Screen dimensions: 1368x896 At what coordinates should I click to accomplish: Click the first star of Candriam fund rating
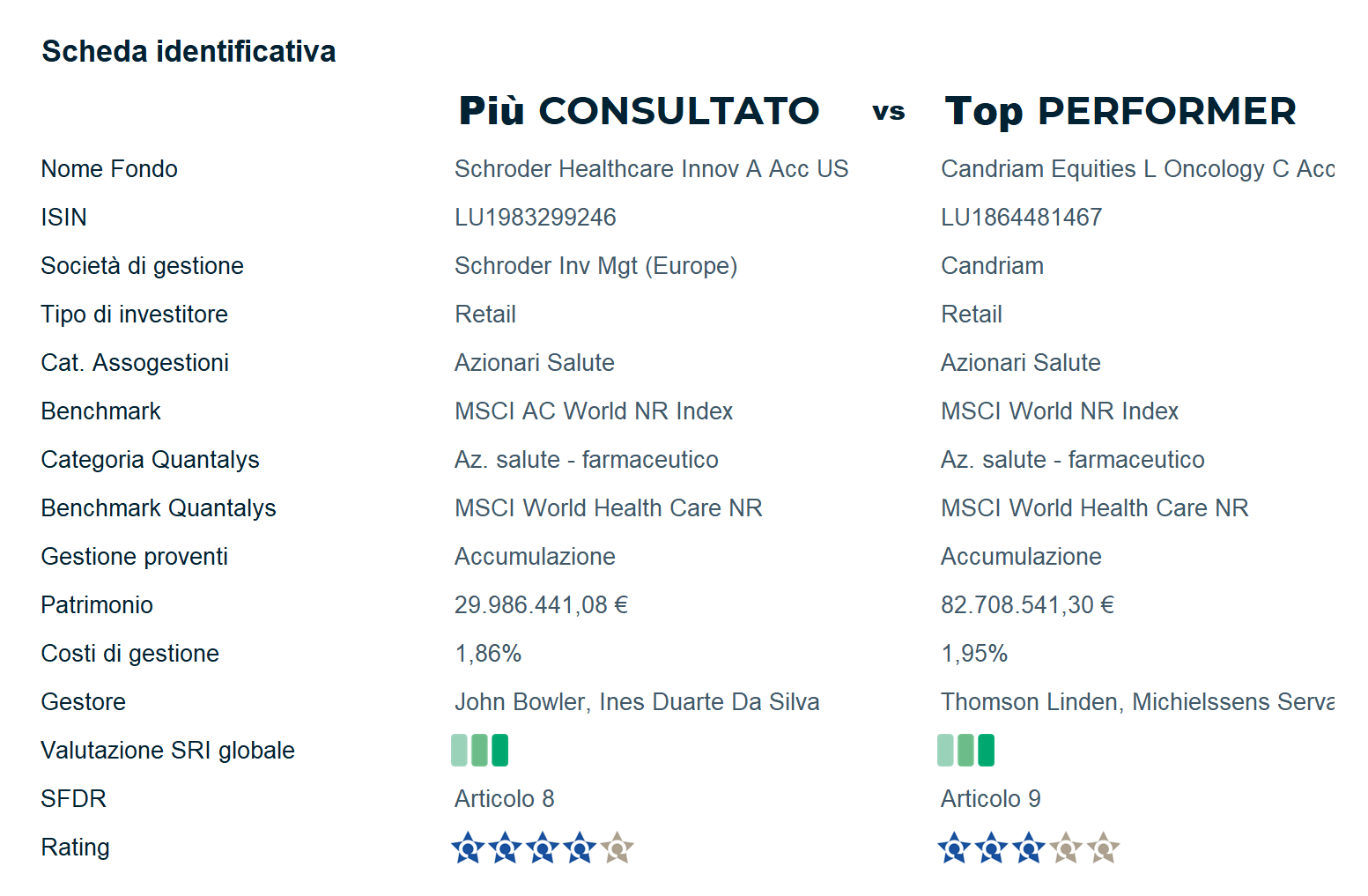tap(954, 848)
